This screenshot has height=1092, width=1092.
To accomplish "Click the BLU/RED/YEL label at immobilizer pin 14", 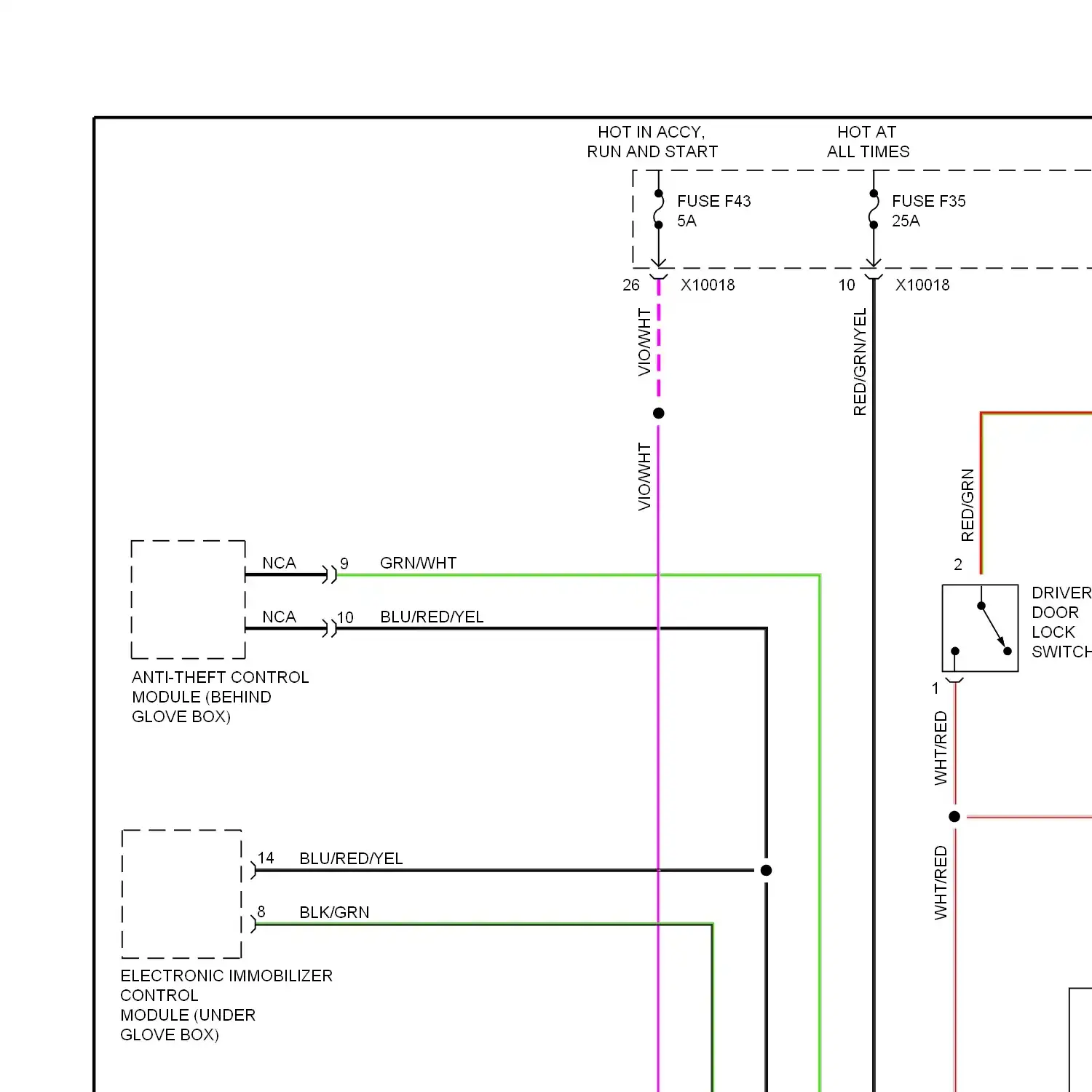I will point(351,859).
